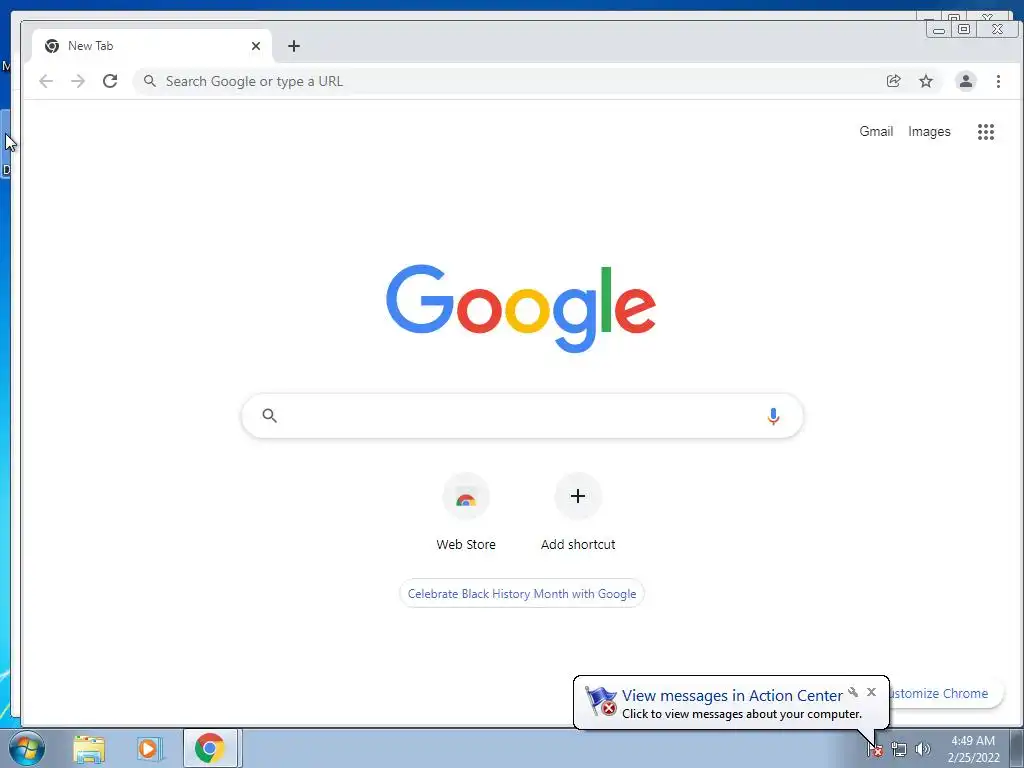The height and width of the screenshot is (768, 1024).
Task: Show the taskbar clock and date
Action: click(x=973, y=749)
